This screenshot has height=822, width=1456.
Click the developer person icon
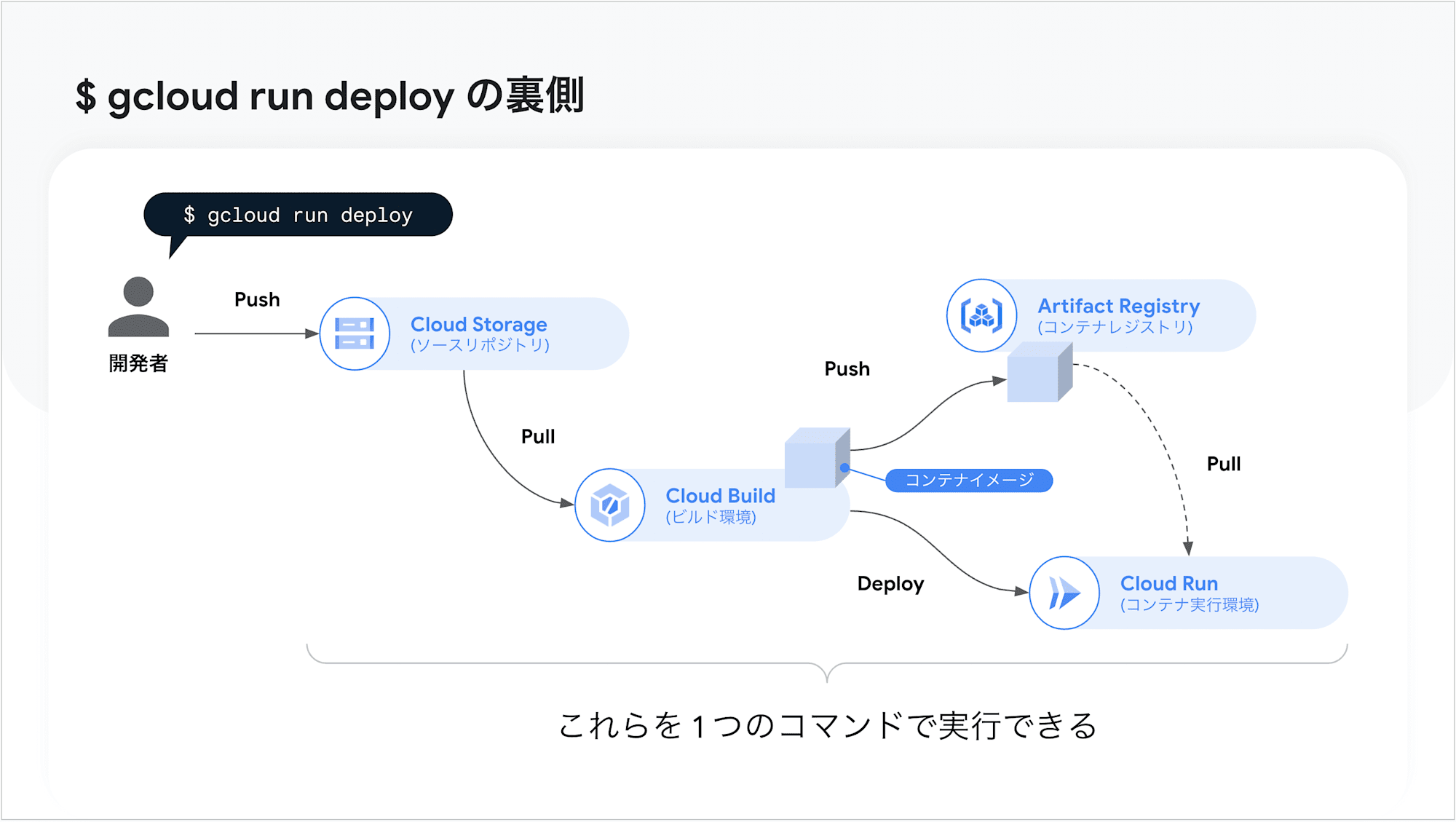coord(138,307)
